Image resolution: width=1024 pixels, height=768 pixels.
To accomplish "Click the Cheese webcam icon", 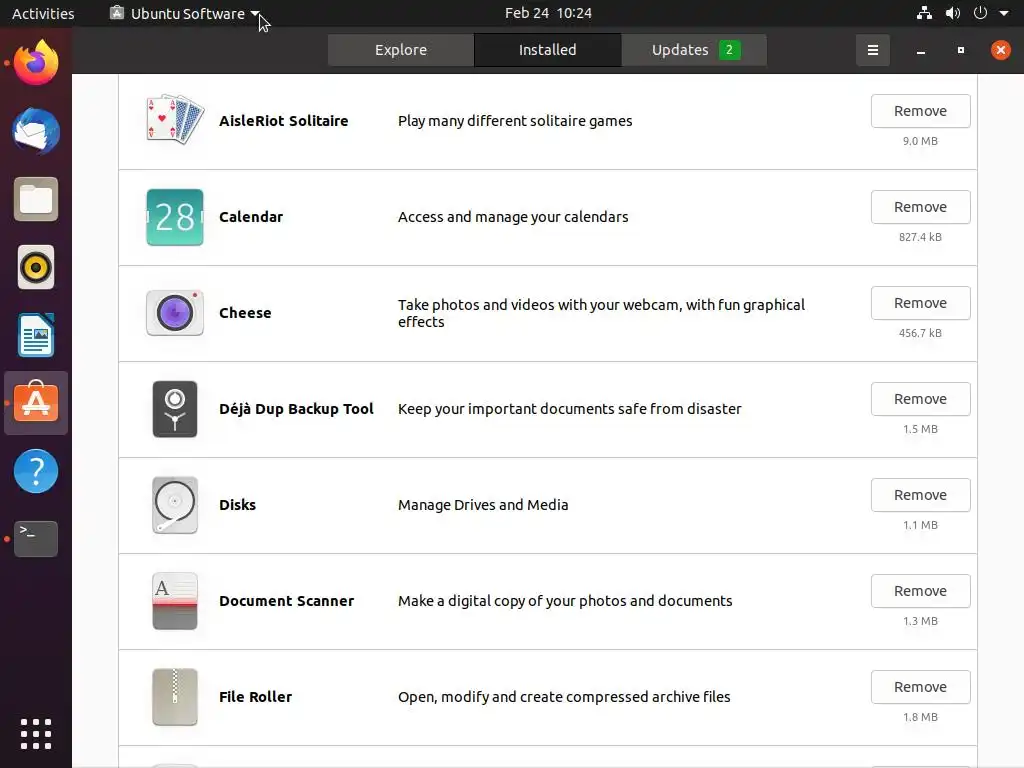I will (x=175, y=313).
